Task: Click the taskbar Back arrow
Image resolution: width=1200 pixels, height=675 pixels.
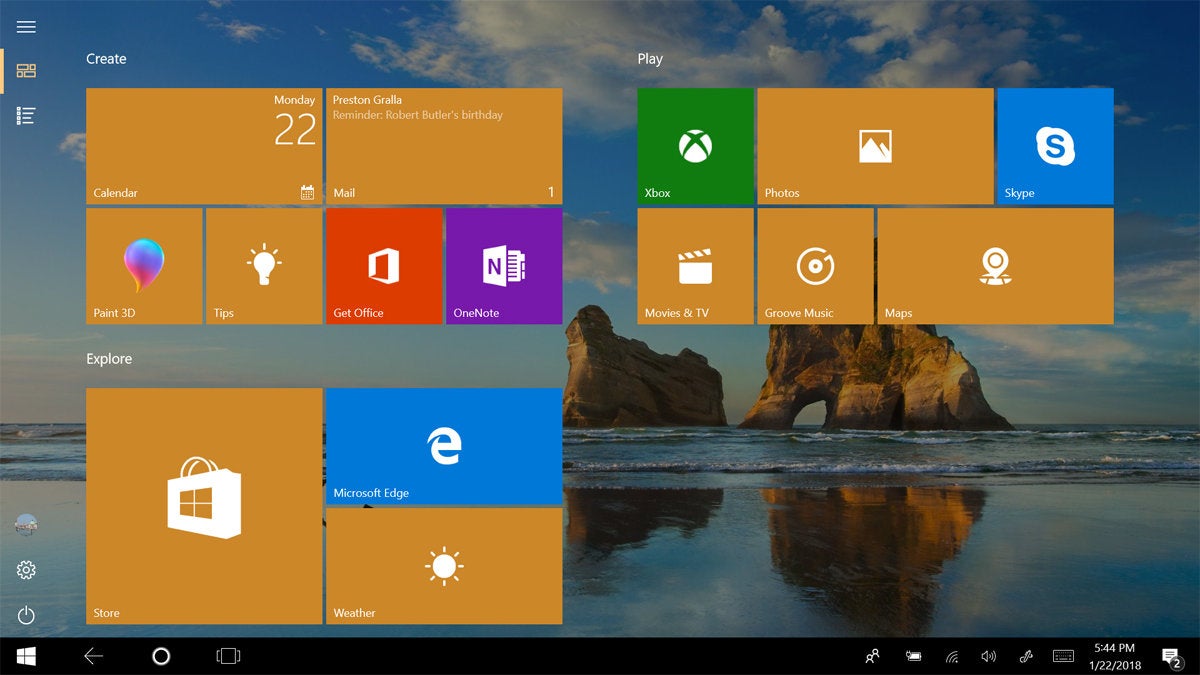Action: (x=93, y=656)
